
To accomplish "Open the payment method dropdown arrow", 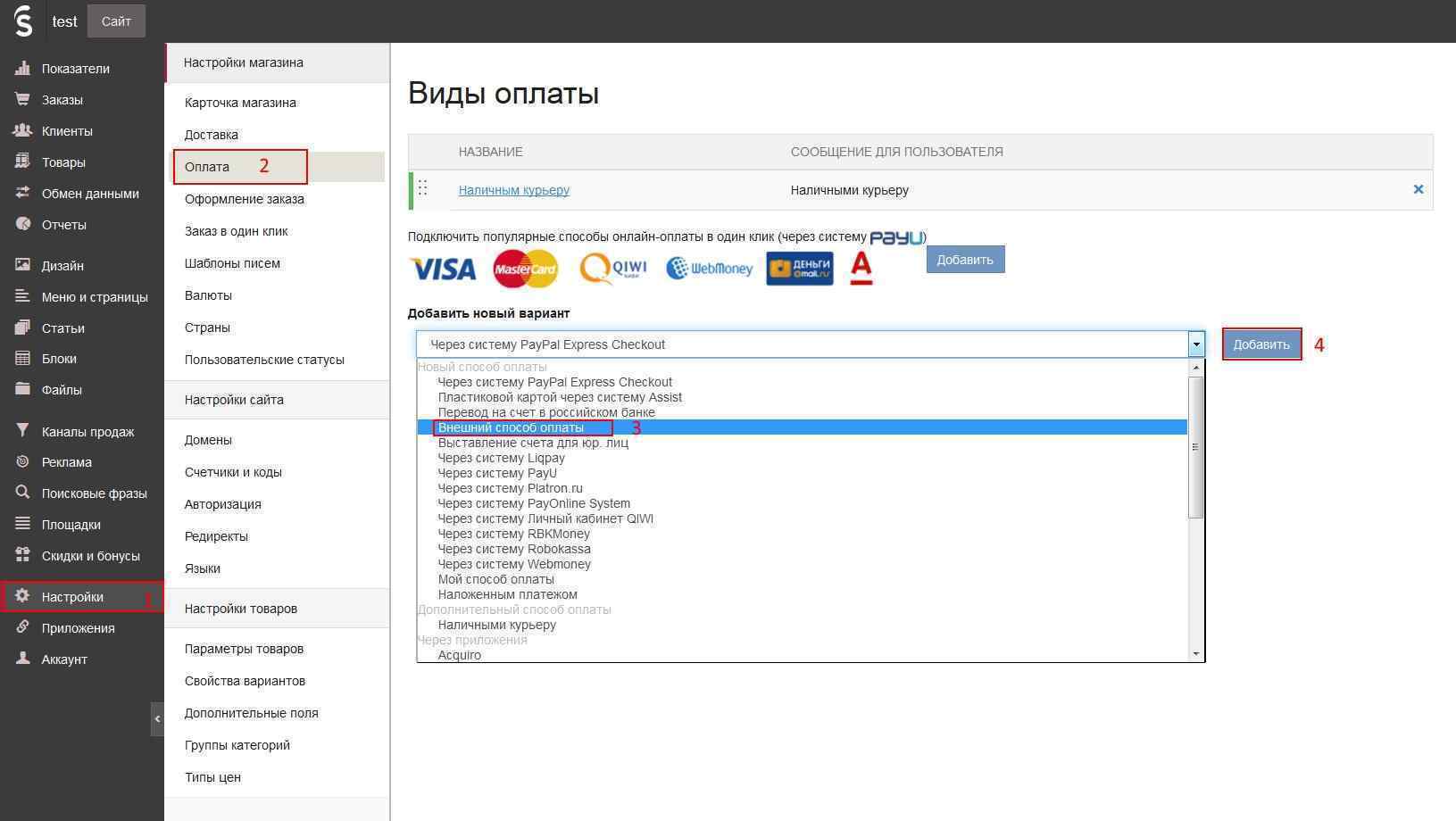I will point(1195,344).
